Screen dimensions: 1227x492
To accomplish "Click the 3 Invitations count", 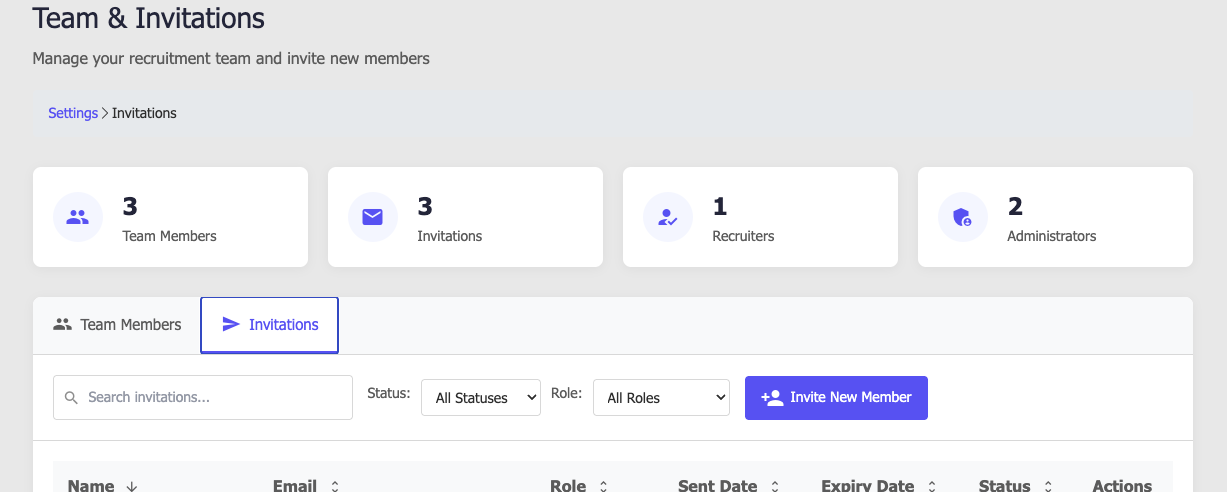I will (x=425, y=206).
